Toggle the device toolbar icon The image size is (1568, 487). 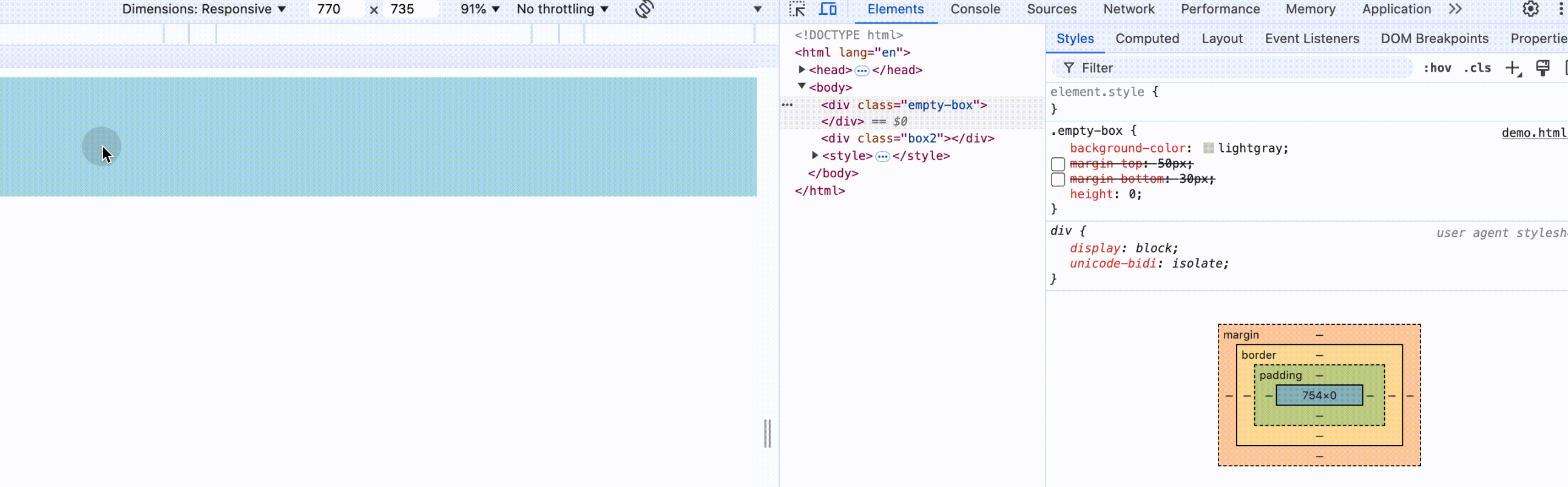coord(828,9)
